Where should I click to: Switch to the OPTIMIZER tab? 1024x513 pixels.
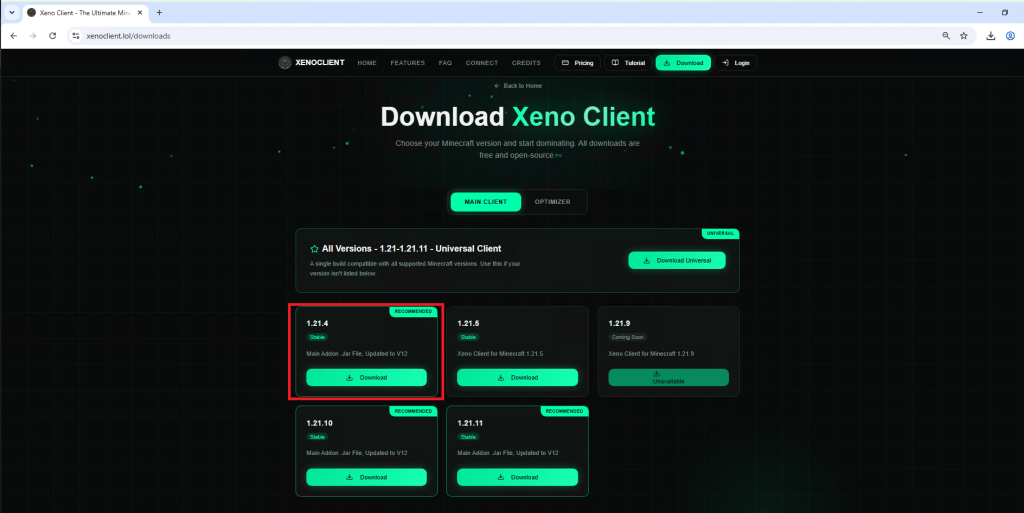click(552, 202)
